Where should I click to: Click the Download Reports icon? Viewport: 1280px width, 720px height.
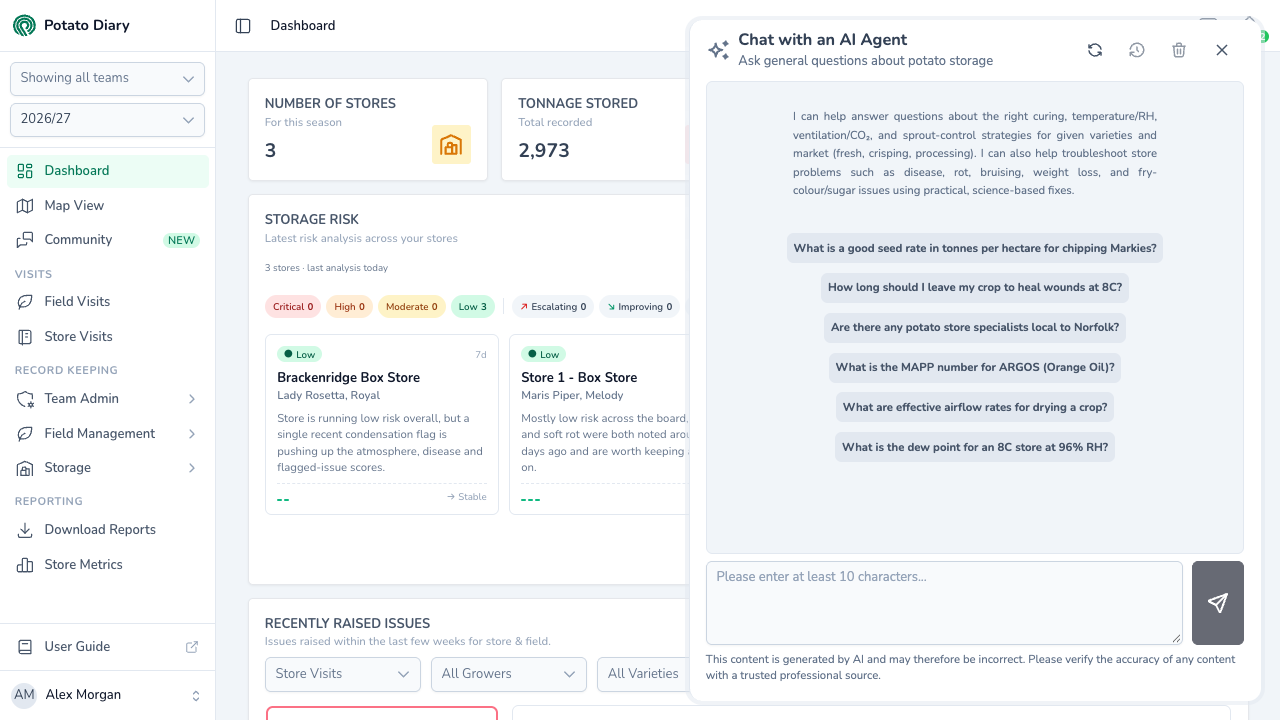(25, 530)
